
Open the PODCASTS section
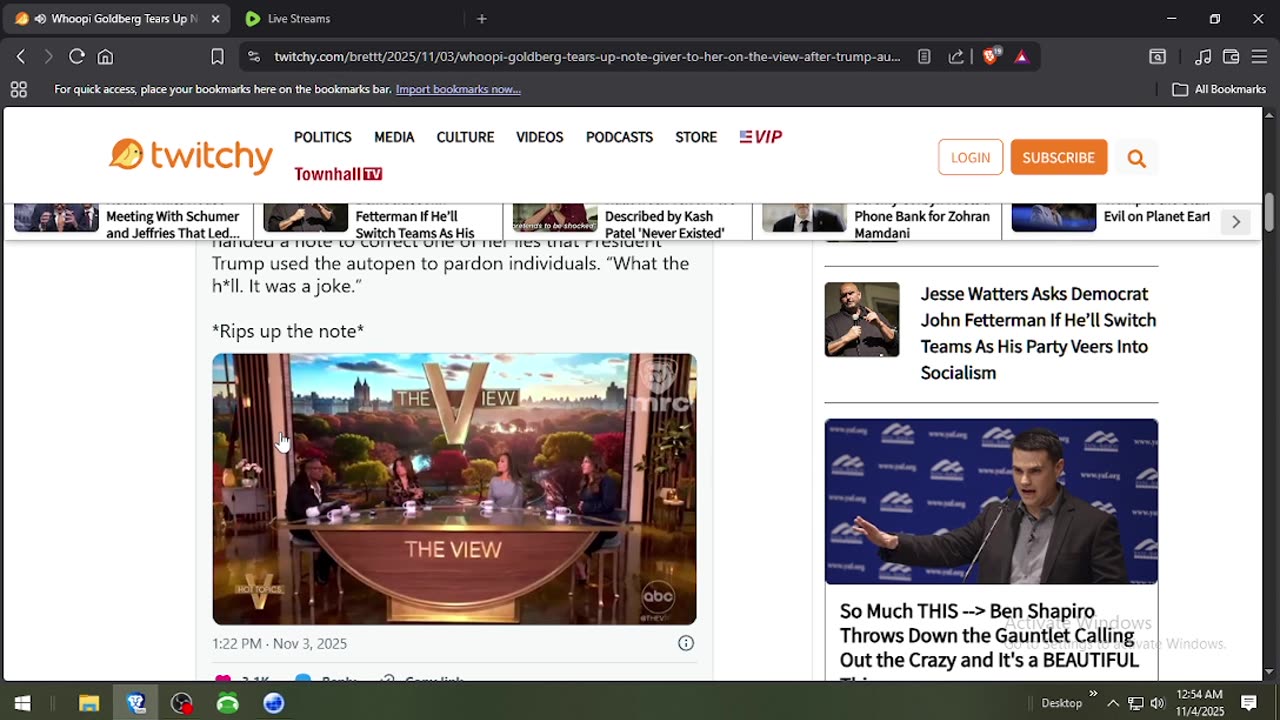pos(619,137)
